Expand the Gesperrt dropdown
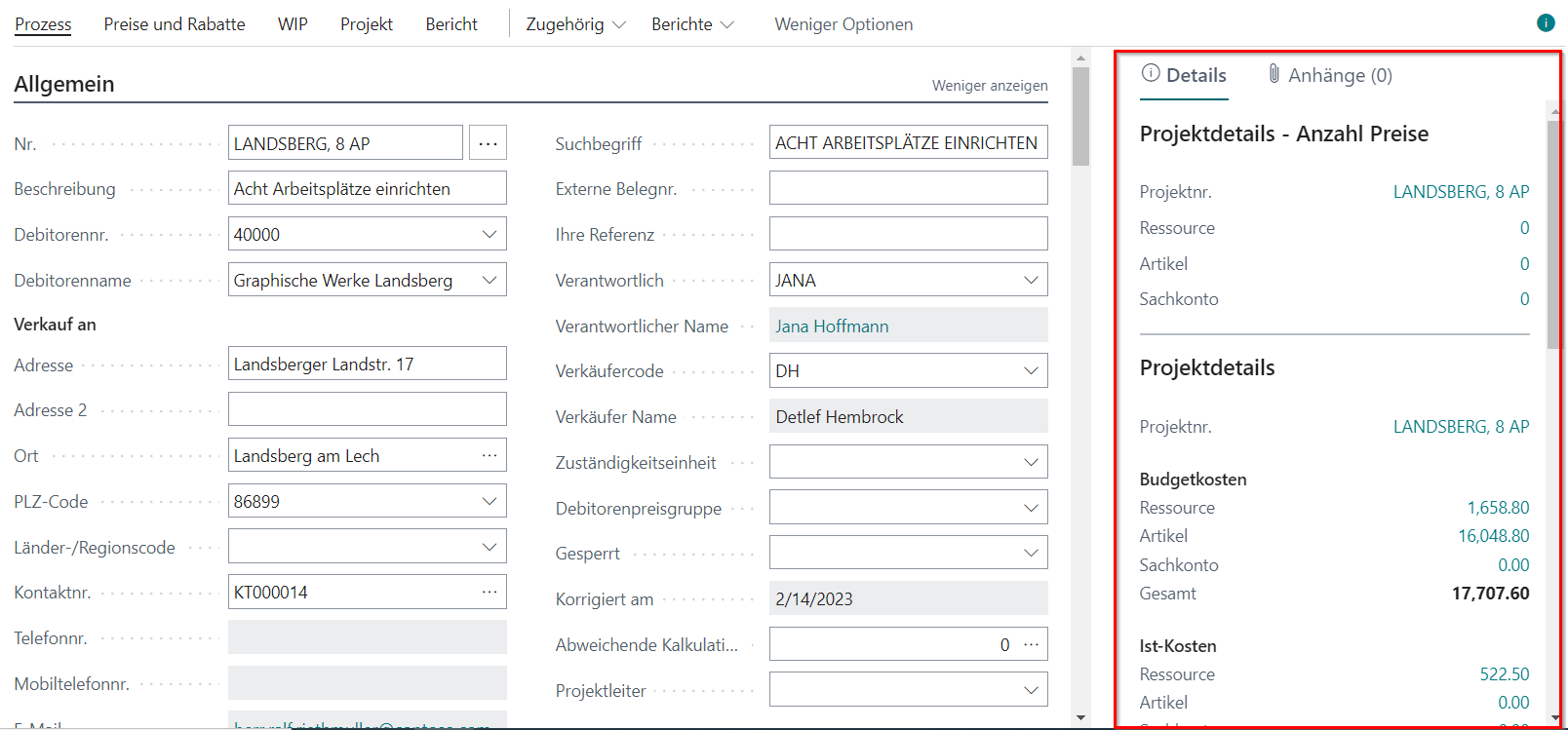The height and width of the screenshot is (730, 1568). [1031, 554]
